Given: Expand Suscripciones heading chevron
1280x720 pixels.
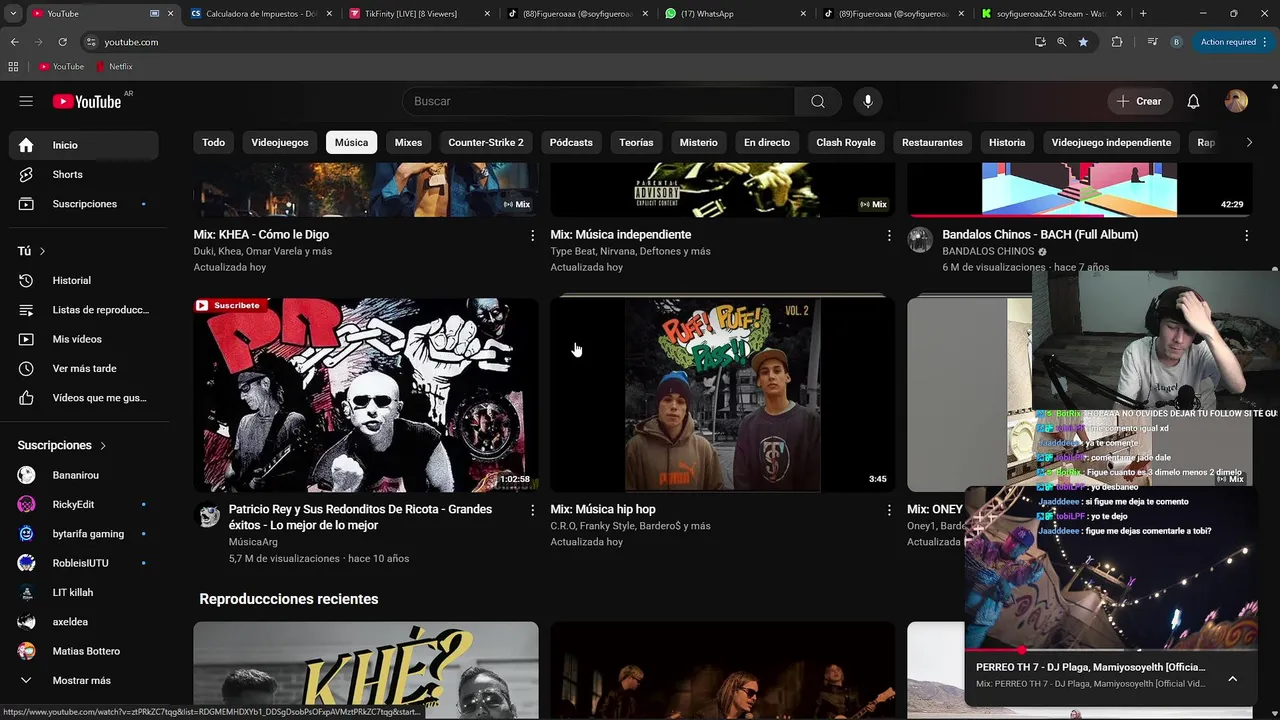Looking at the screenshot, I should (102, 446).
